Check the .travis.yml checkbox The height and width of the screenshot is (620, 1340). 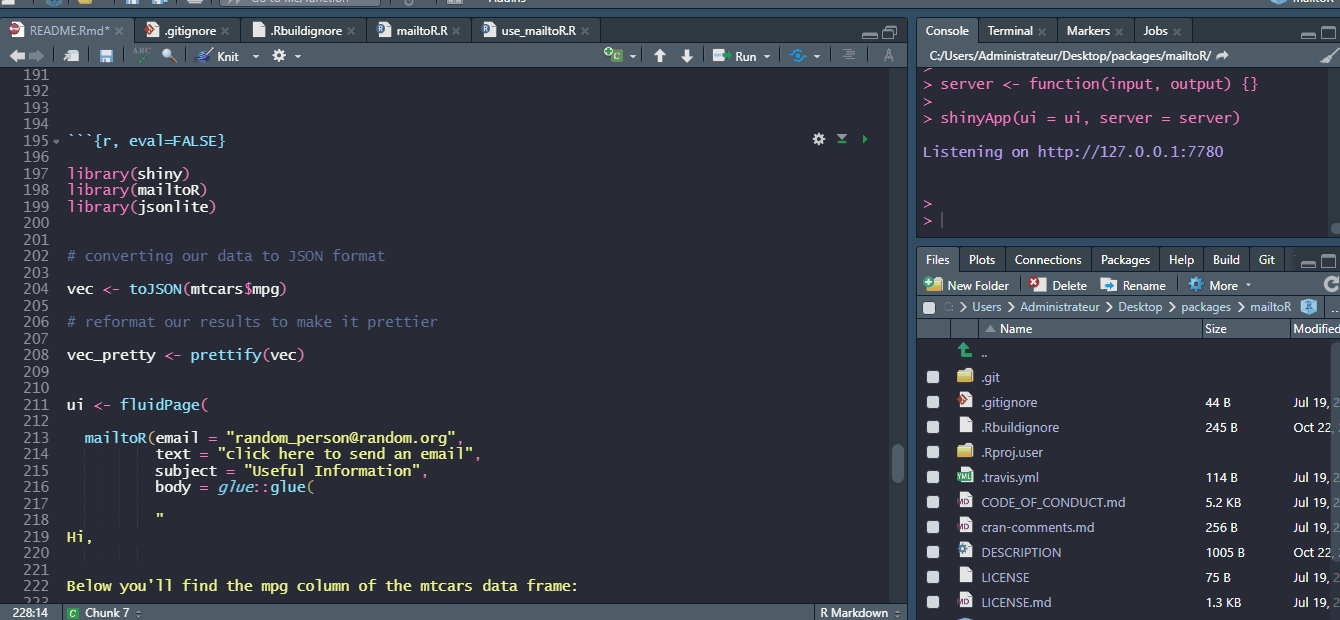point(933,478)
